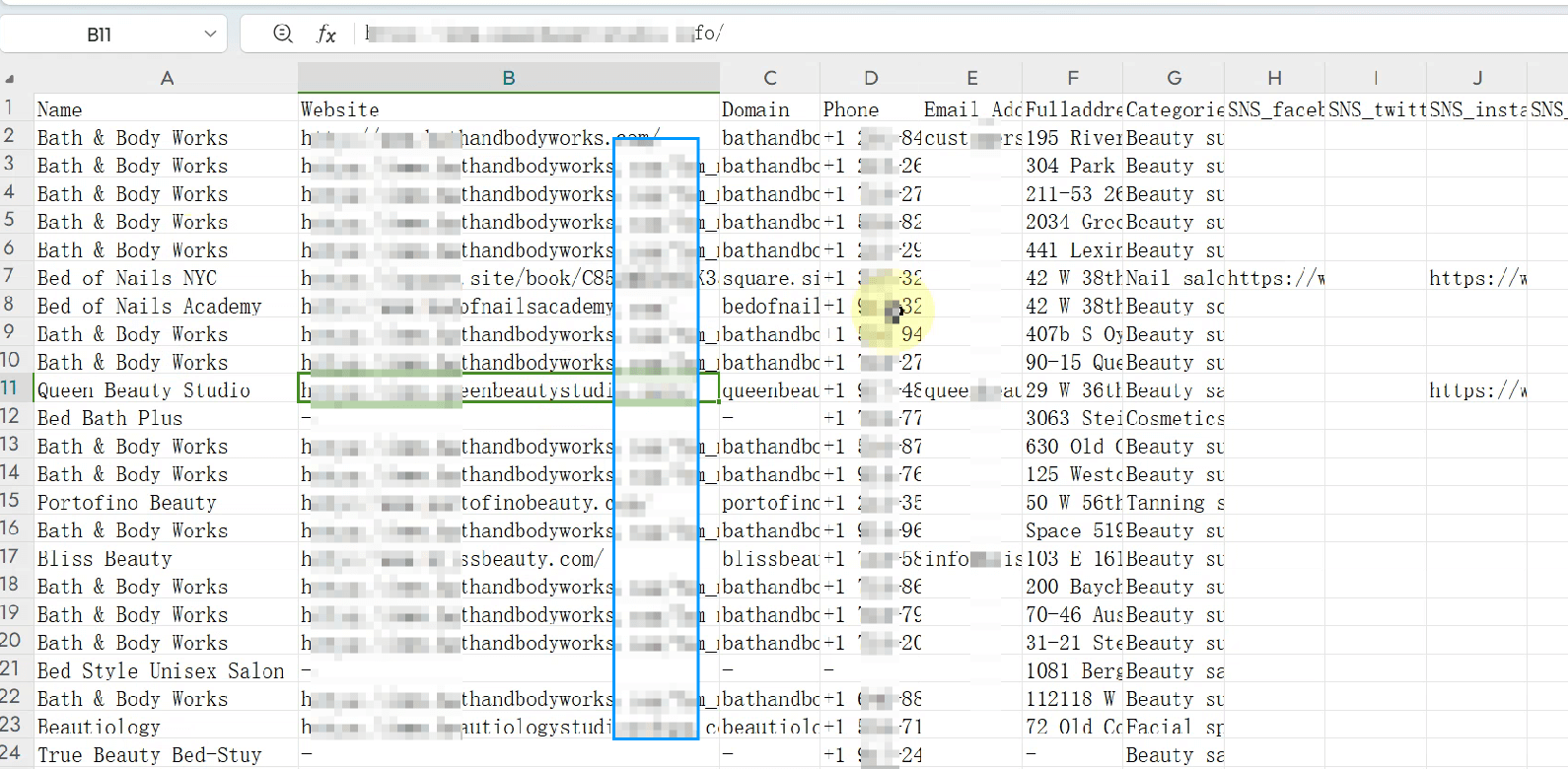
Task: Click the 'Phone' header cell
Action: coord(871,109)
